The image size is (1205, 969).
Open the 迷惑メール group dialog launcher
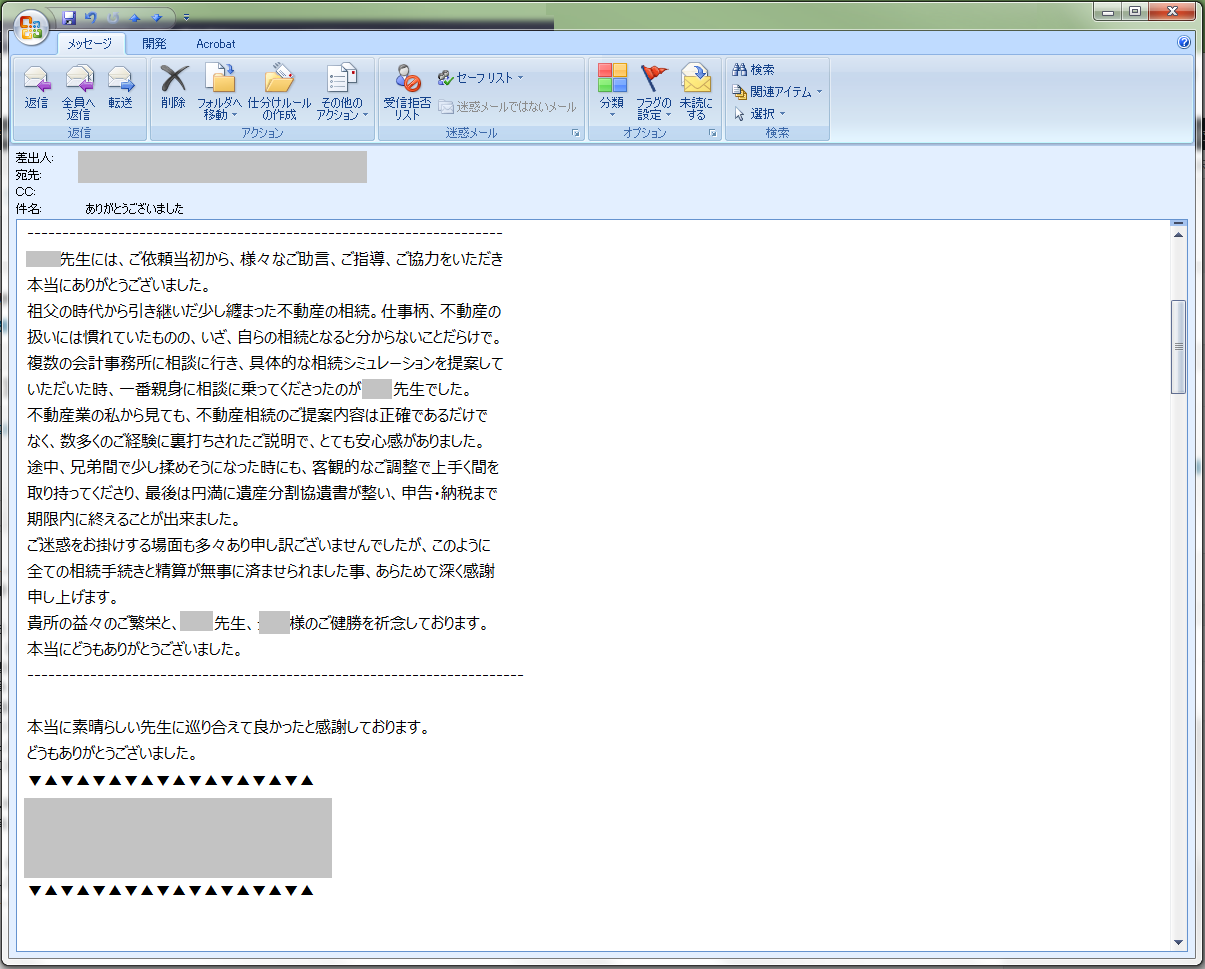pyautogui.click(x=576, y=133)
